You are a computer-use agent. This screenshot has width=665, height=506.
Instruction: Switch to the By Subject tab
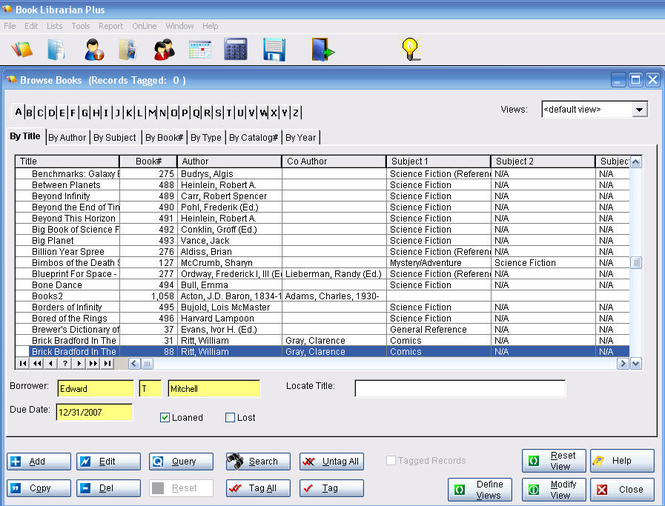(115, 137)
